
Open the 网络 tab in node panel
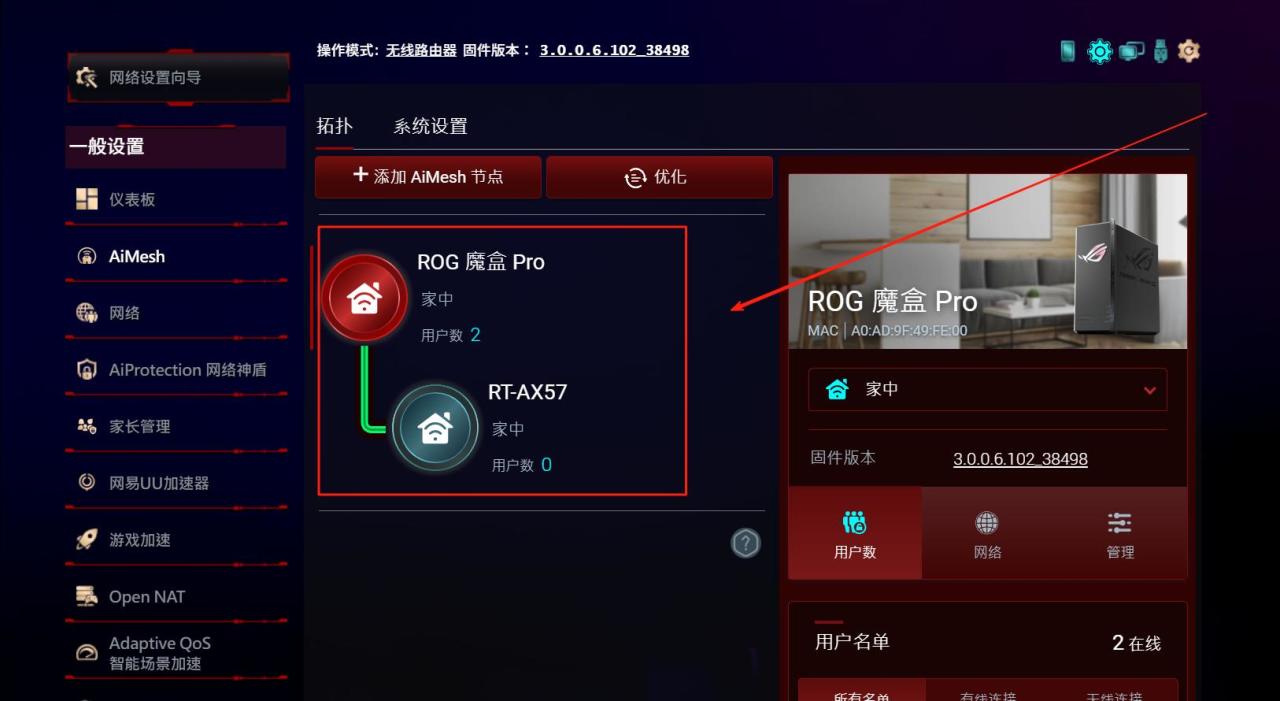[x=987, y=534]
